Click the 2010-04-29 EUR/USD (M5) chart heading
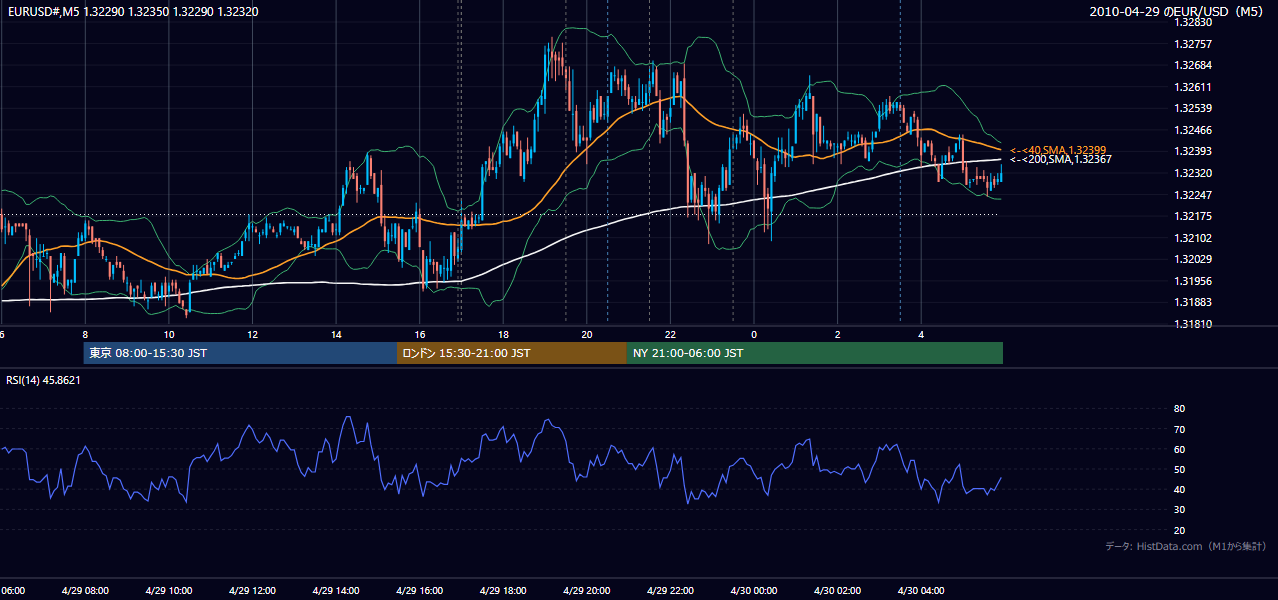 click(x=1177, y=12)
